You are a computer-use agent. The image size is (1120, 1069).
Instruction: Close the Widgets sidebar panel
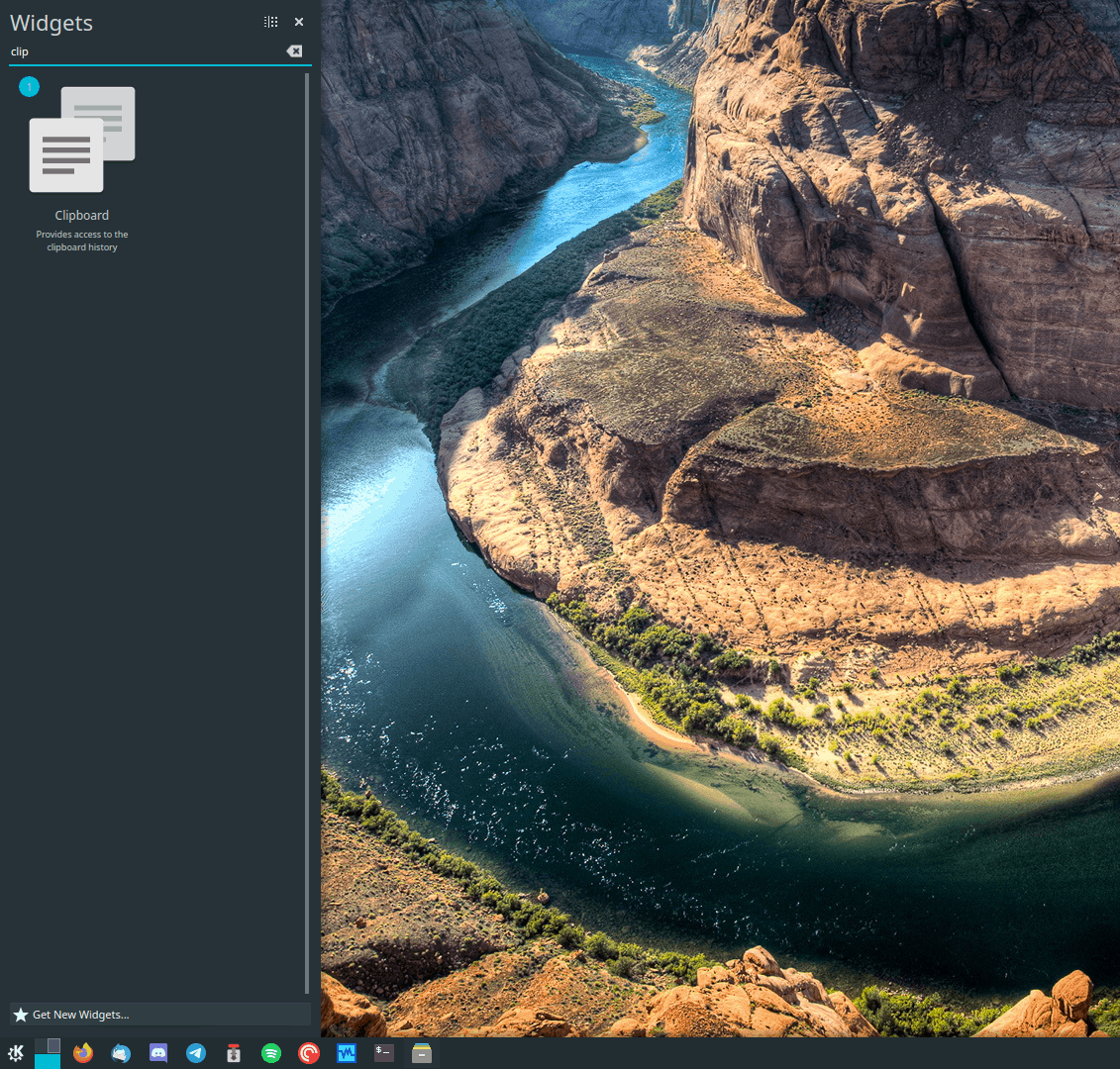coord(298,21)
